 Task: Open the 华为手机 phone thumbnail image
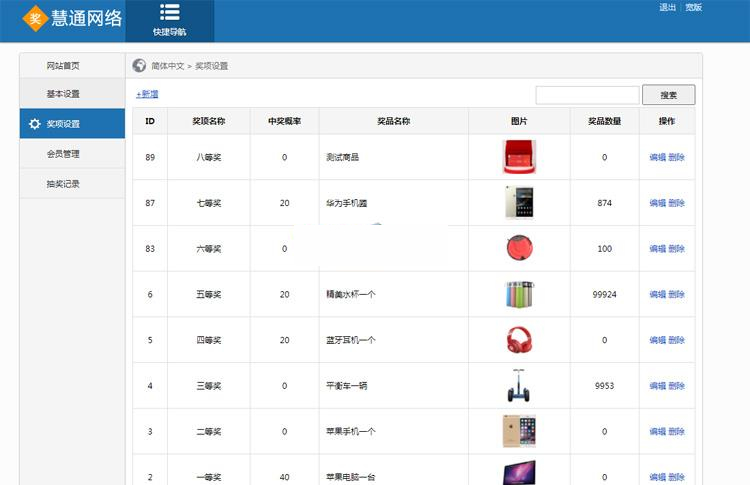pyautogui.click(x=519, y=203)
